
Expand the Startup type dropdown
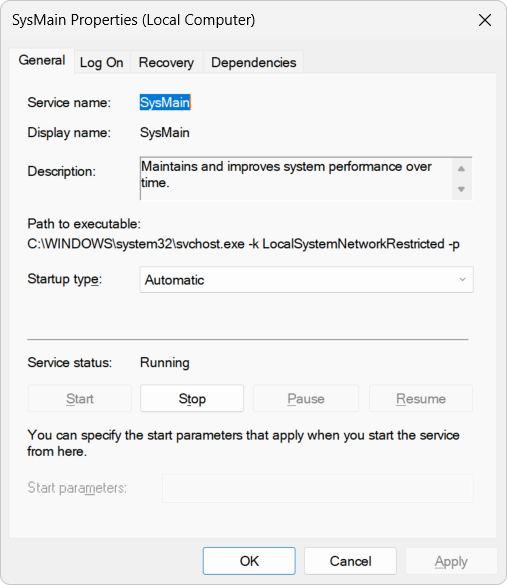tap(306, 279)
